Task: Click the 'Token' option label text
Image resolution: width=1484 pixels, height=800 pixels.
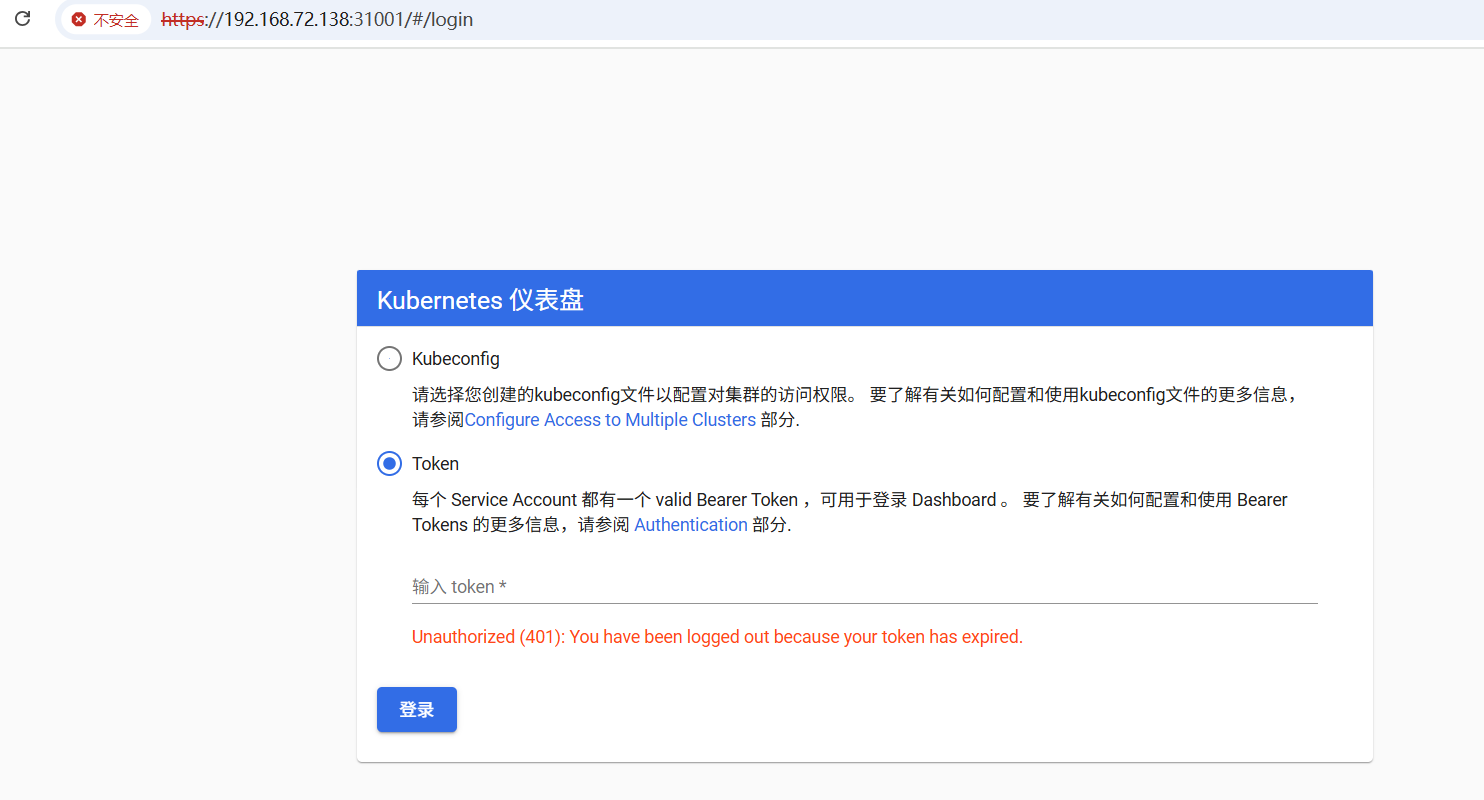Action: [x=436, y=464]
